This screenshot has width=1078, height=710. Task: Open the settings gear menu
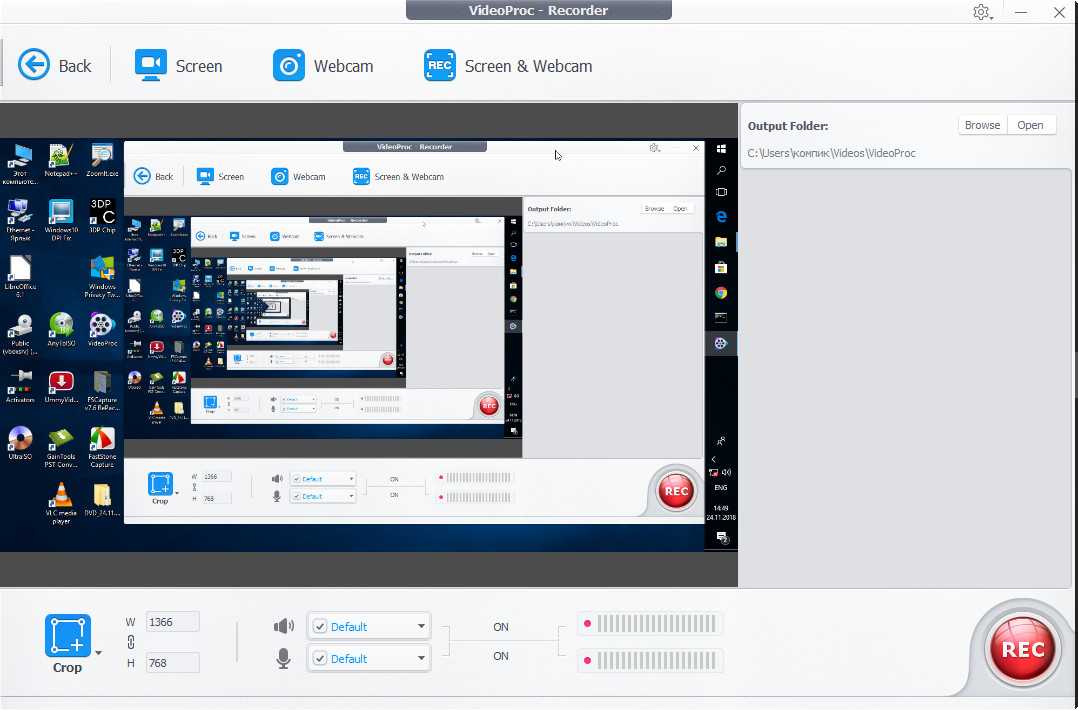click(x=981, y=12)
